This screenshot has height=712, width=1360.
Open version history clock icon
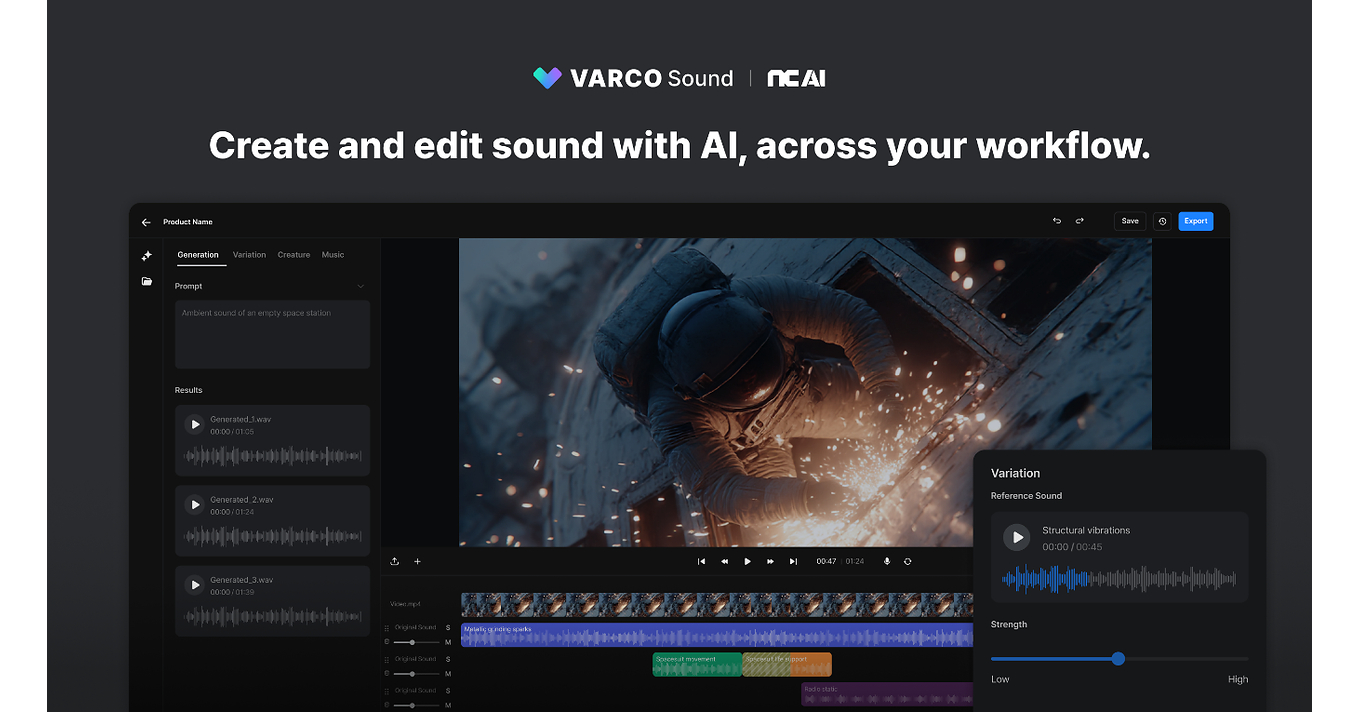(x=1162, y=221)
